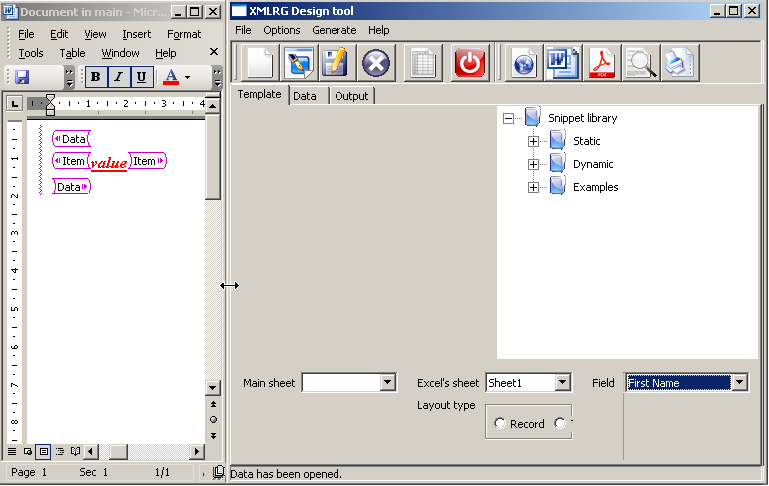Toggle Italic formatting in Word
This screenshot has width=769, height=486.
118,77
